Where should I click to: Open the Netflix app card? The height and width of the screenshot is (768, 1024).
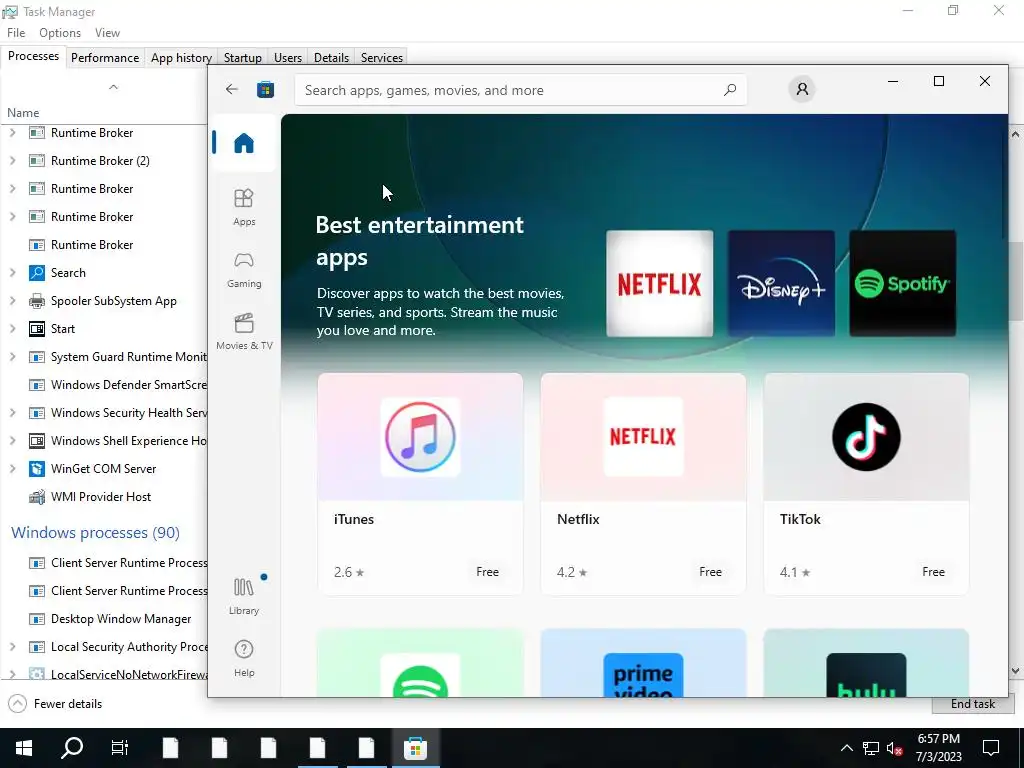pyautogui.click(x=643, y=484)
